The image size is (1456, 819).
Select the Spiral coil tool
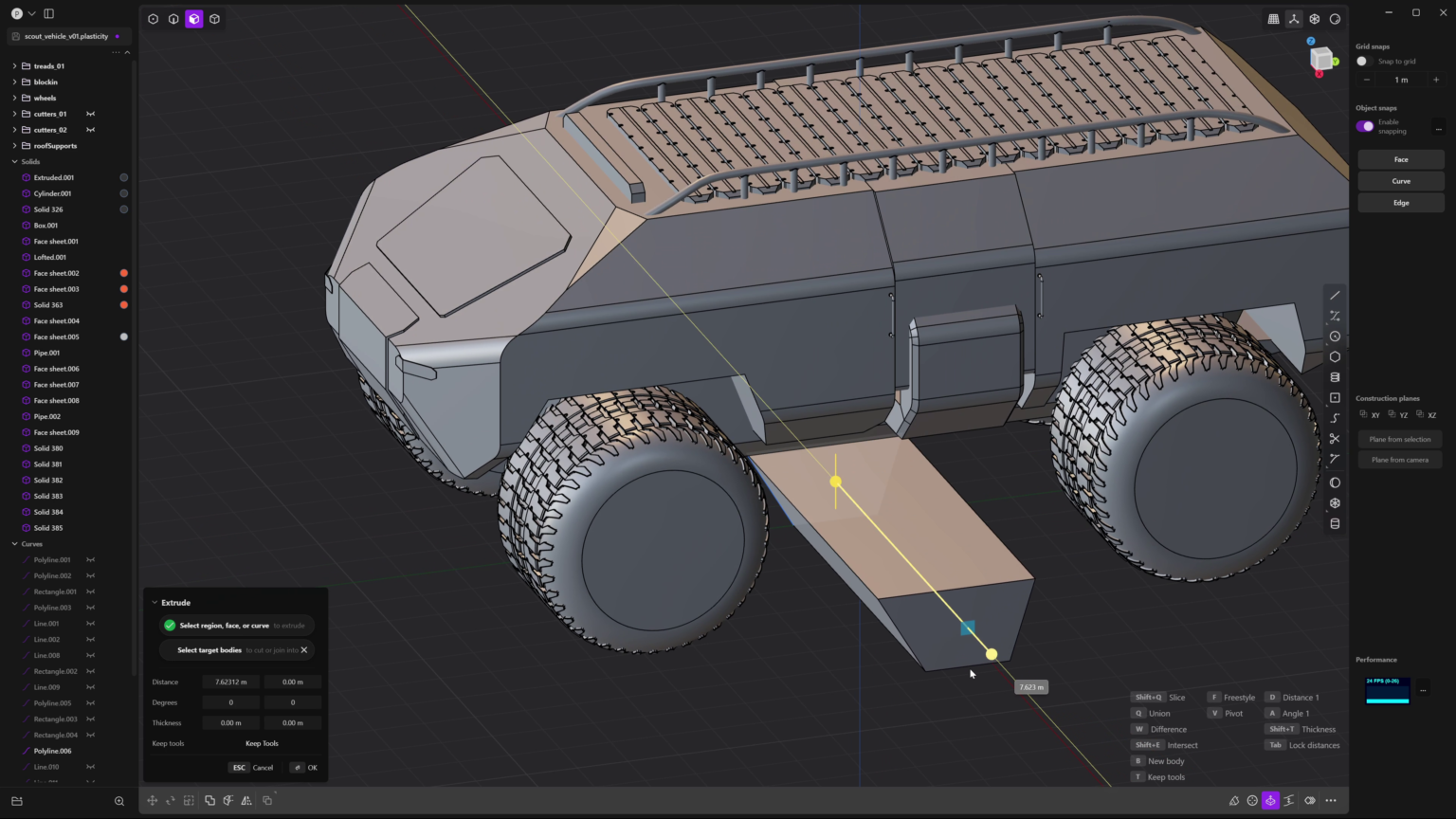point(1335,377)
